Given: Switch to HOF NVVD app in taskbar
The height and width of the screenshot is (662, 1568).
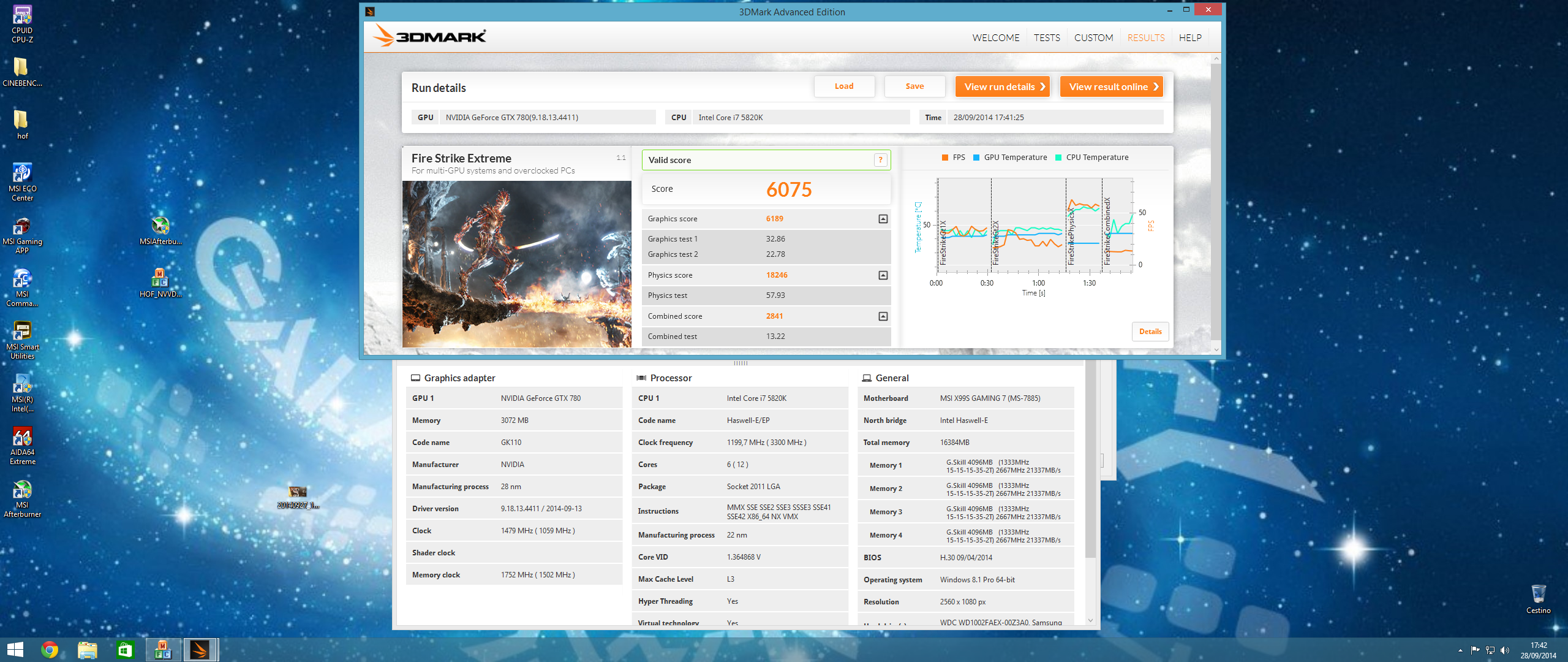Looking at the screenshot, I should coord(163,650).
